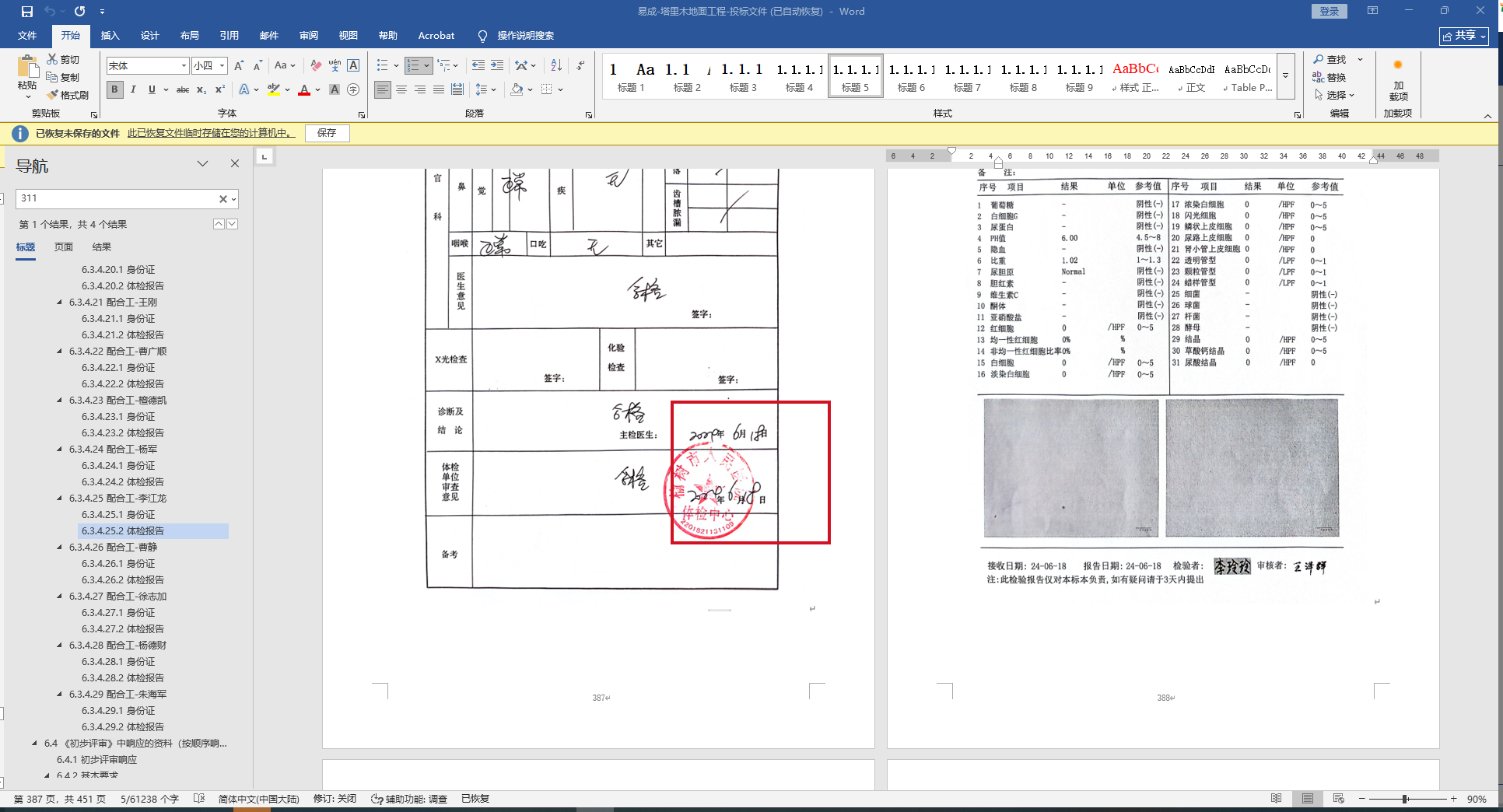The width and height of the screenshot is (1503, 812).
Task: Increase the paragraph indent
Action: (497, 66)
